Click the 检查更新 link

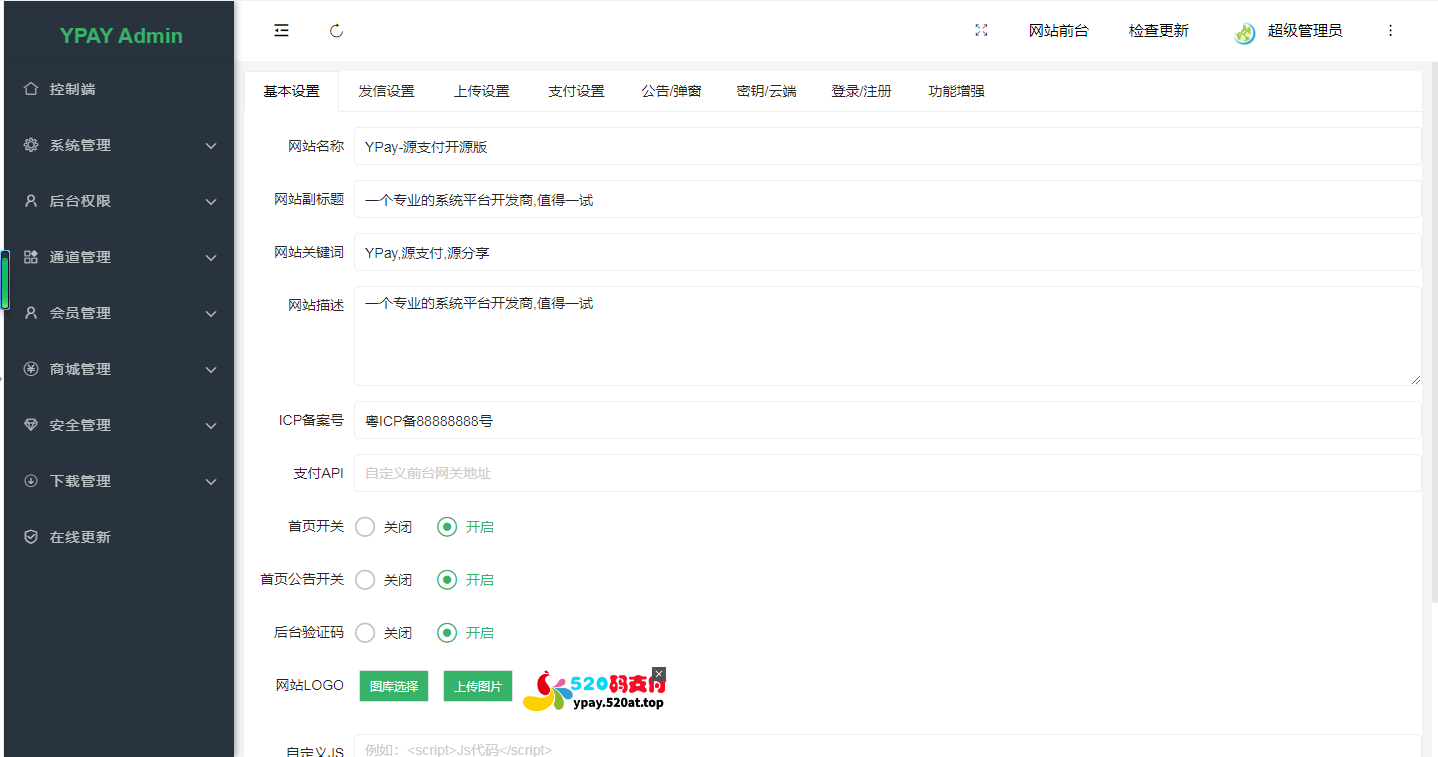tap(1158, 31)
